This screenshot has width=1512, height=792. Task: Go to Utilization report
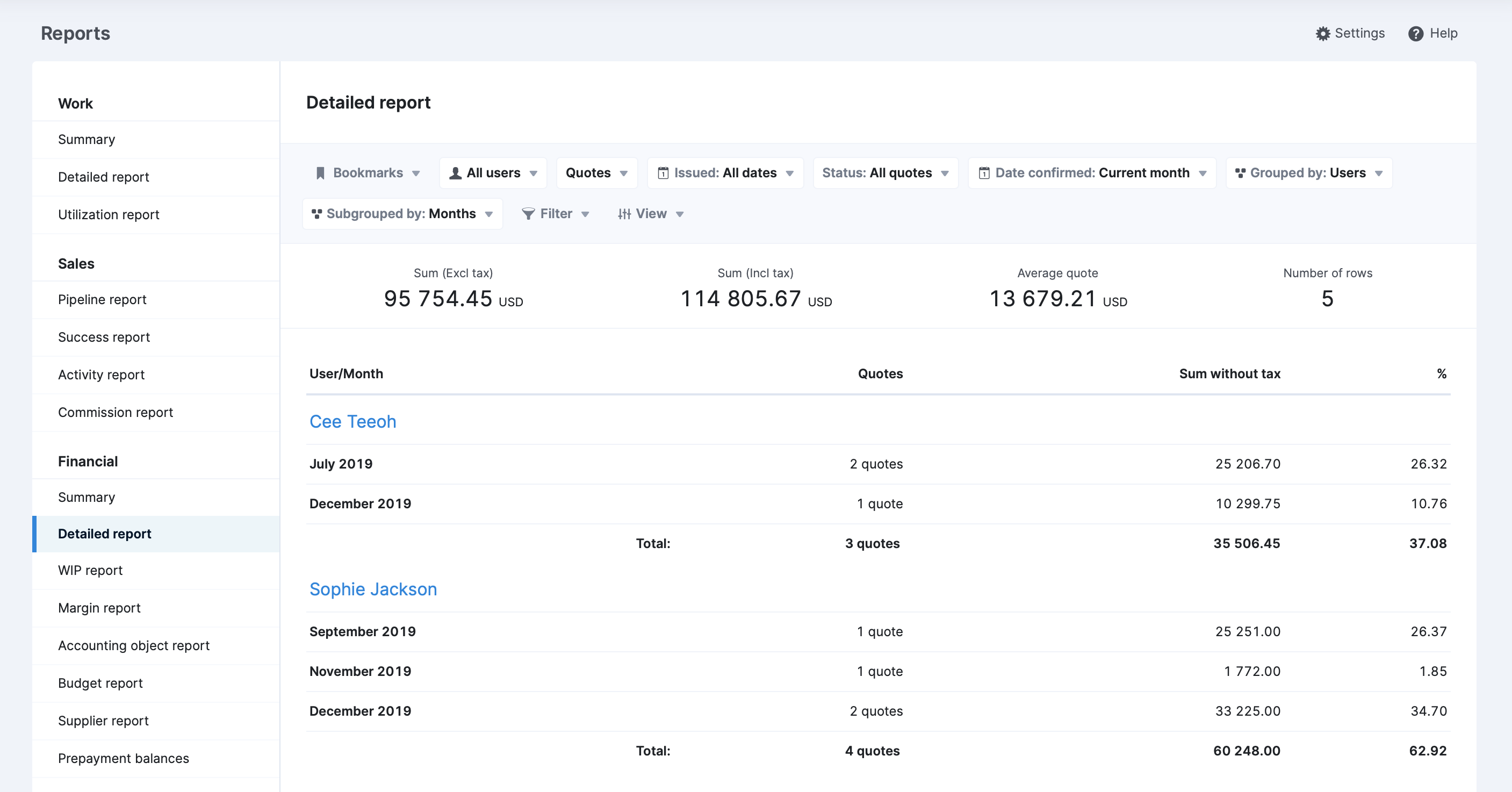tap(156, 215)
